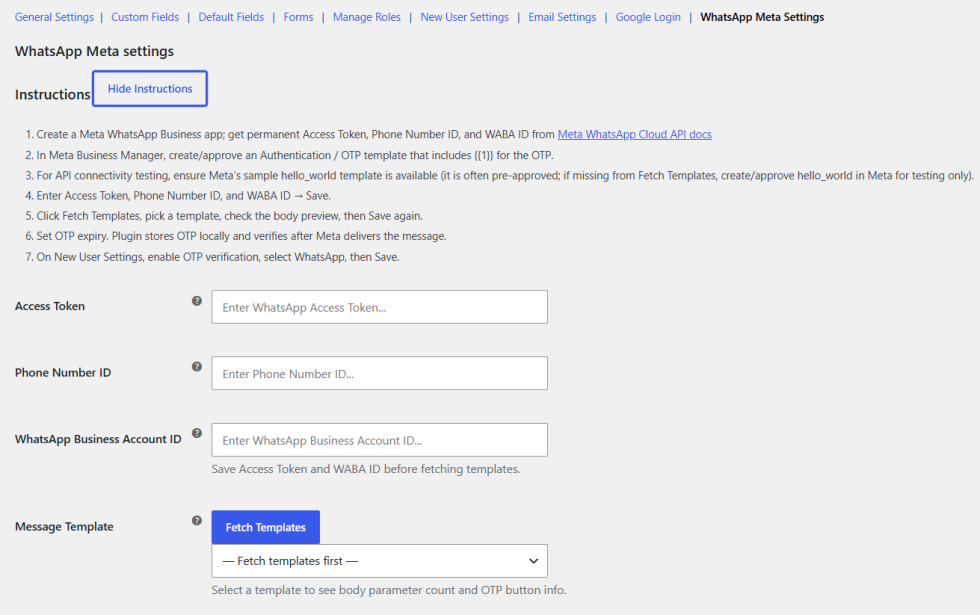Viewport: 980px width, 615px height.
Task: Switch to Email Settings tab
Action: click(562, 17)
